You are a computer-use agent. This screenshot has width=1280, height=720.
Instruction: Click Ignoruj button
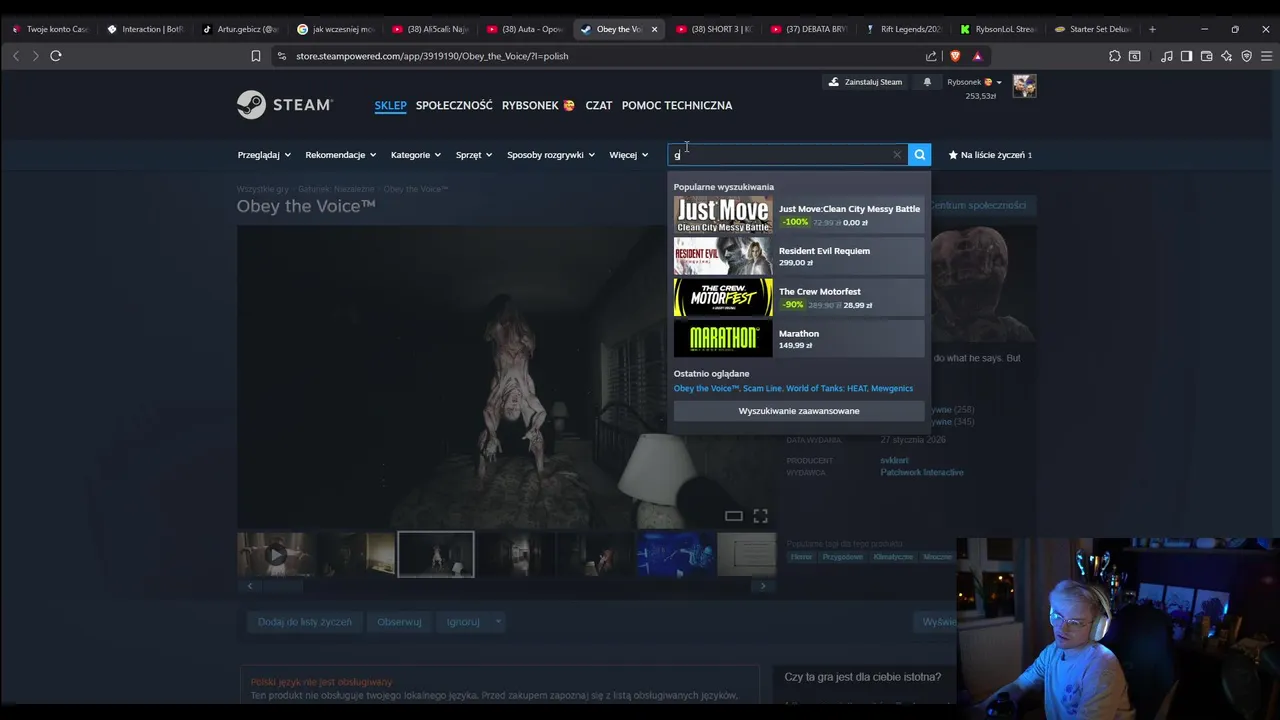(463, 622)
